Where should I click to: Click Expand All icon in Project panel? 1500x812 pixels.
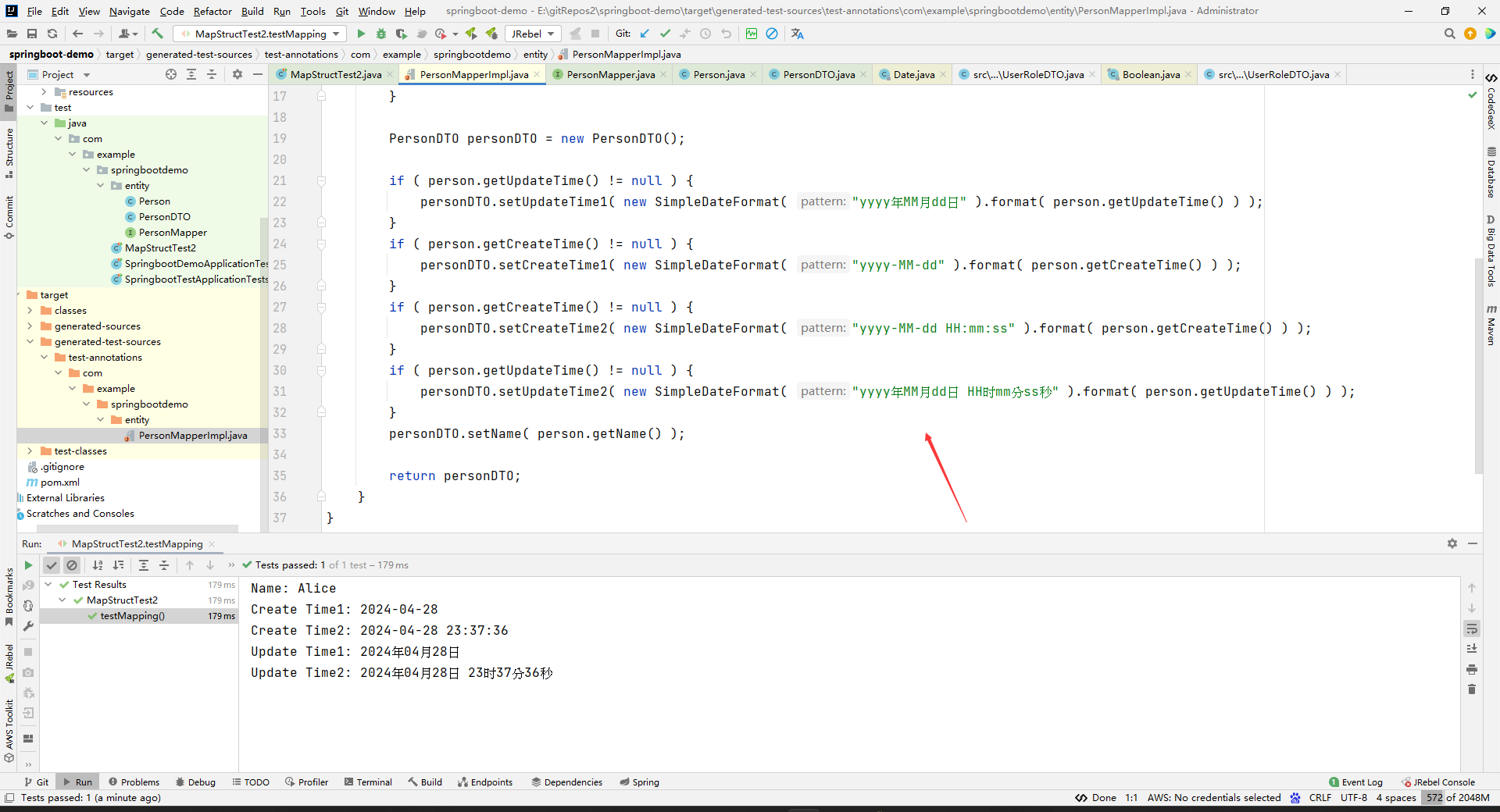(x=191, y=74)
